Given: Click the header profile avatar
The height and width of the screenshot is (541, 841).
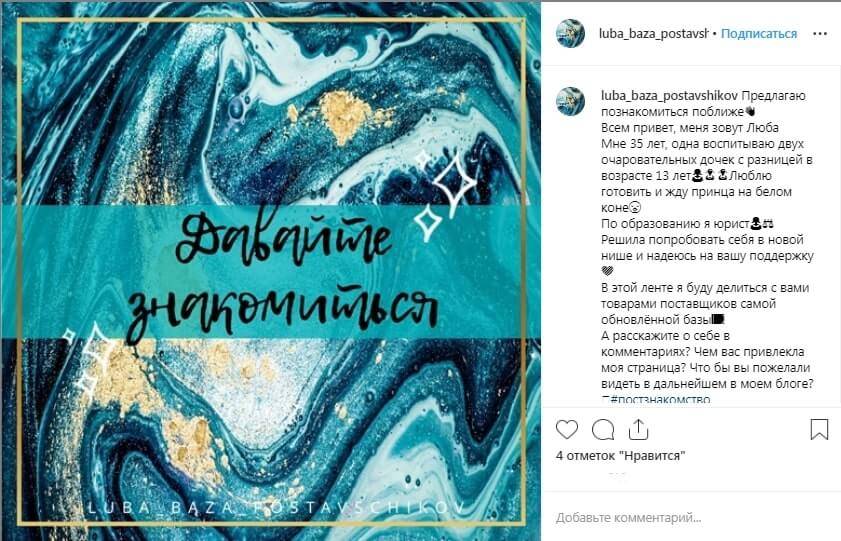Looking at the screenshot, I should [x=570, y=33].
